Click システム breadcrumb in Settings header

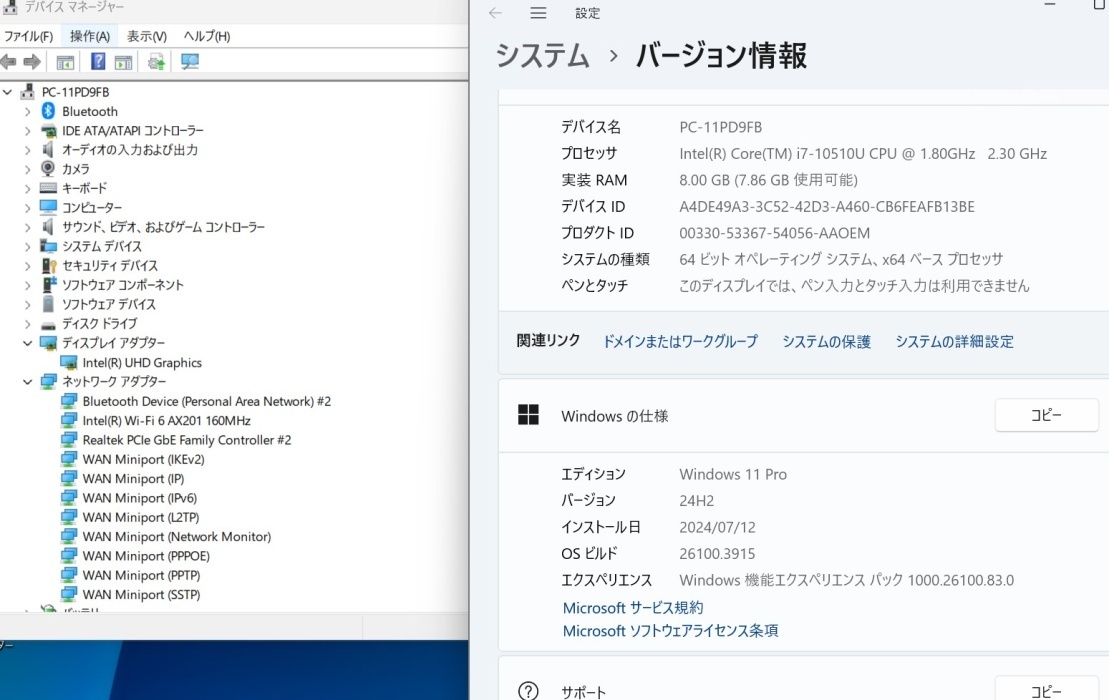(542, 55)
